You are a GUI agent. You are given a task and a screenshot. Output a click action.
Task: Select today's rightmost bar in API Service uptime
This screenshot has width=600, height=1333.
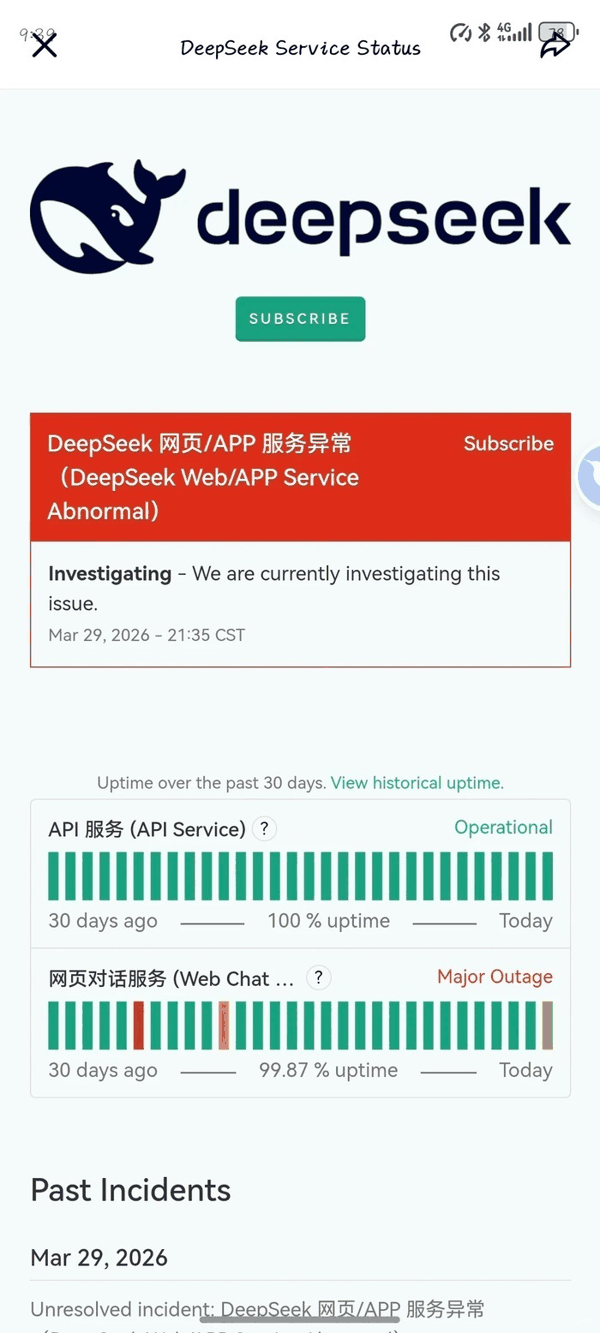click(x=547, y=876)
